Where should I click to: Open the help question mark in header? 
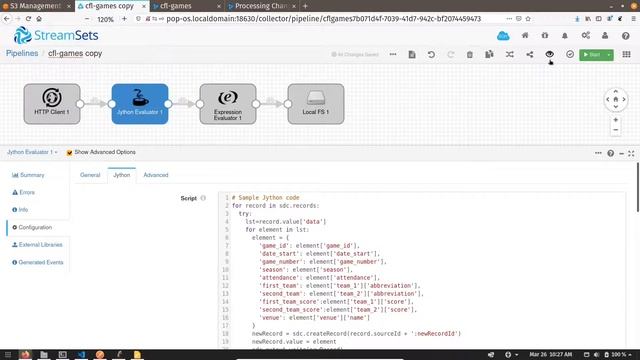tap(625, 36)
